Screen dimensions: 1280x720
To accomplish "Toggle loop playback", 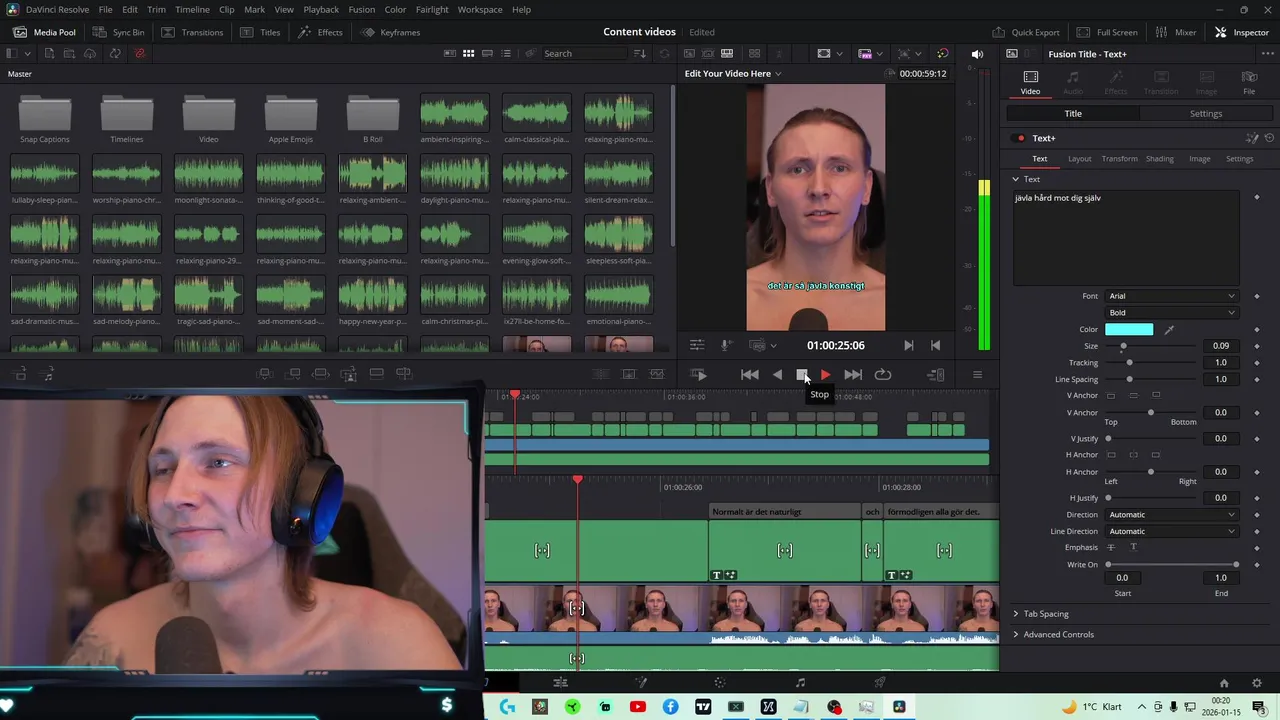I will pos(883,374).
